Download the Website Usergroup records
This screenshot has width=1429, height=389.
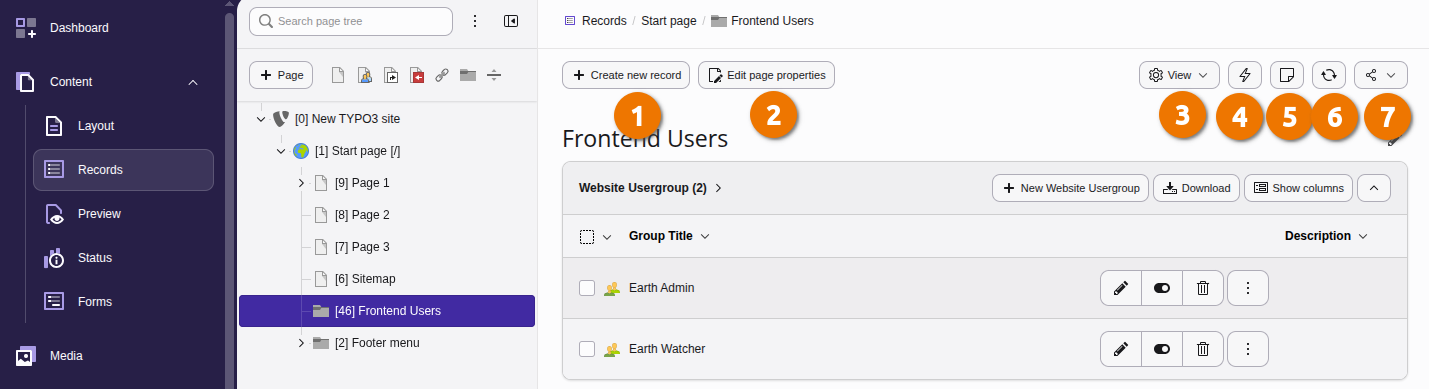click(x=1197, y=188)
